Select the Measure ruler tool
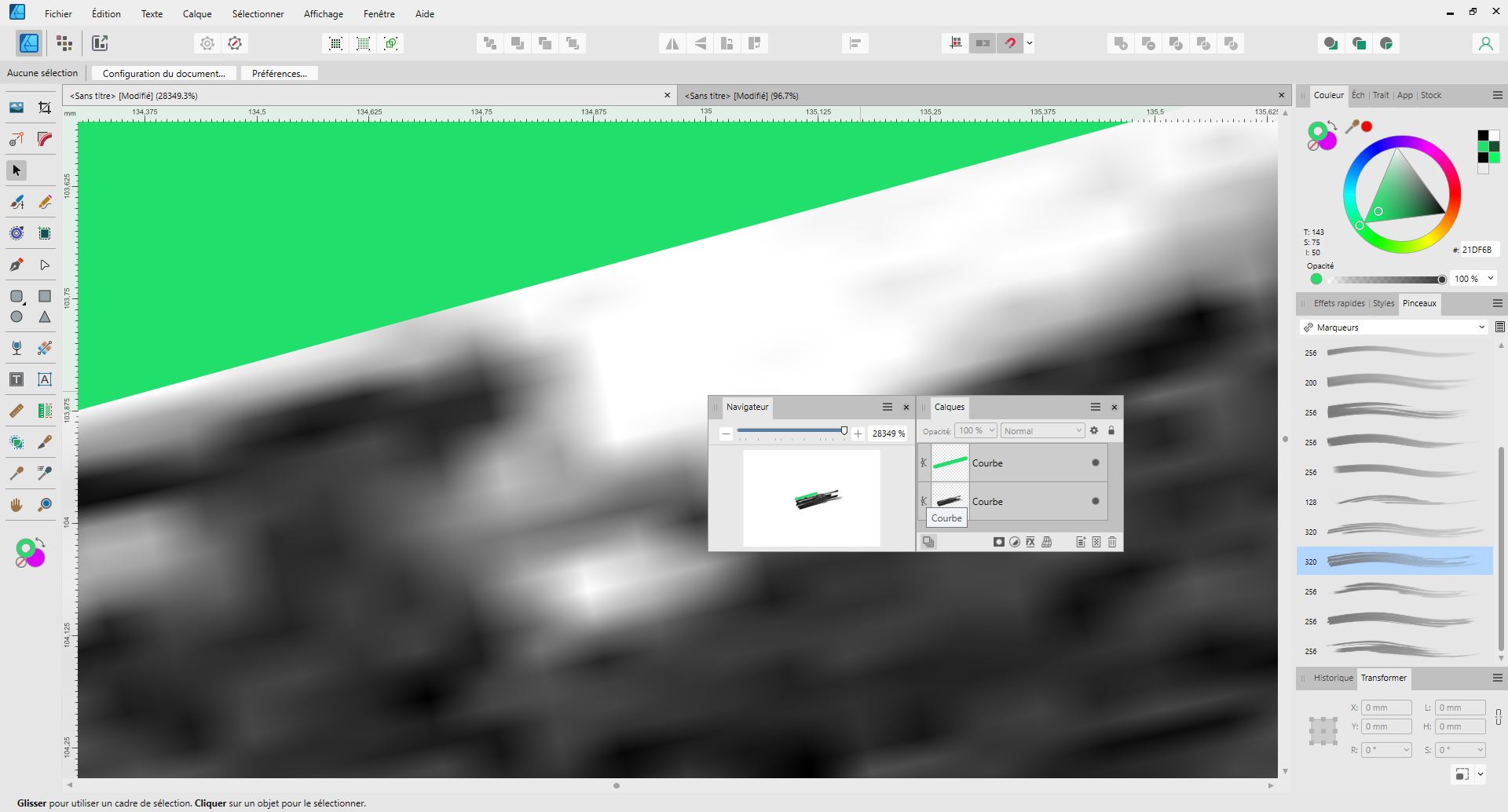The width and height of the screenshot is (1508, 812). (16, 411)
